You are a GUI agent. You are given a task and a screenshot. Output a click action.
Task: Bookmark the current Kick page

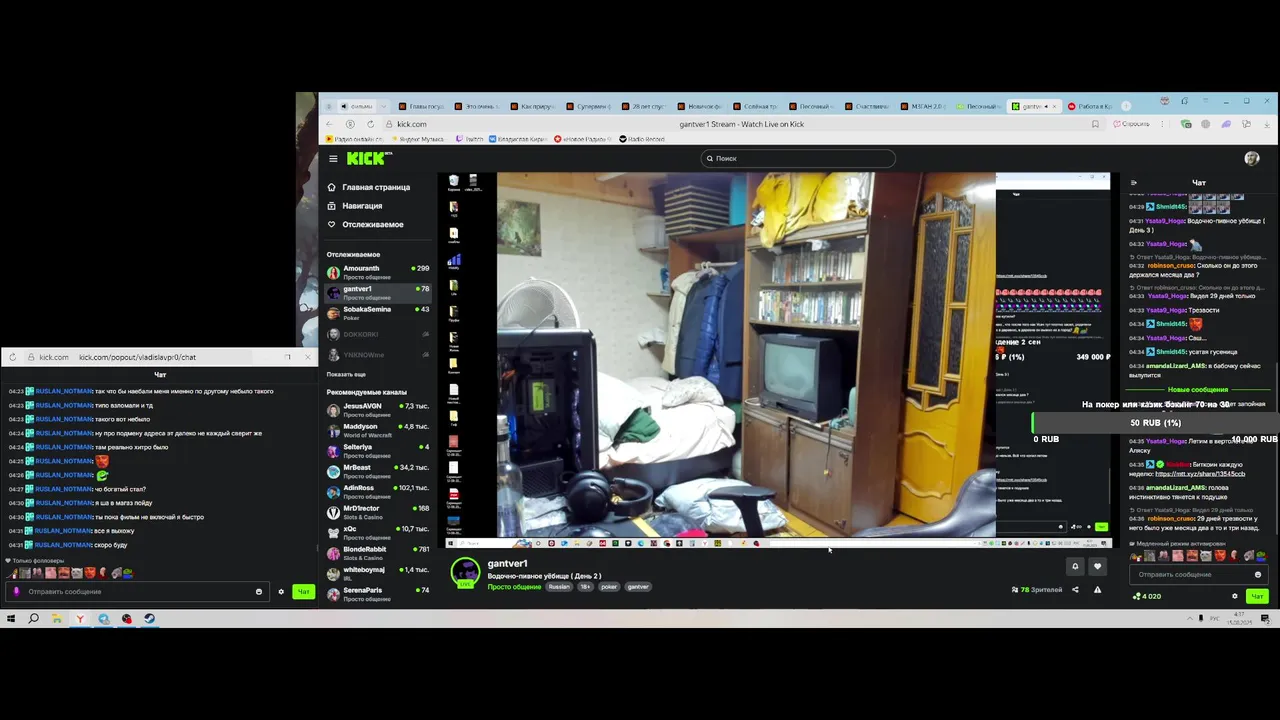[1095, 124]
